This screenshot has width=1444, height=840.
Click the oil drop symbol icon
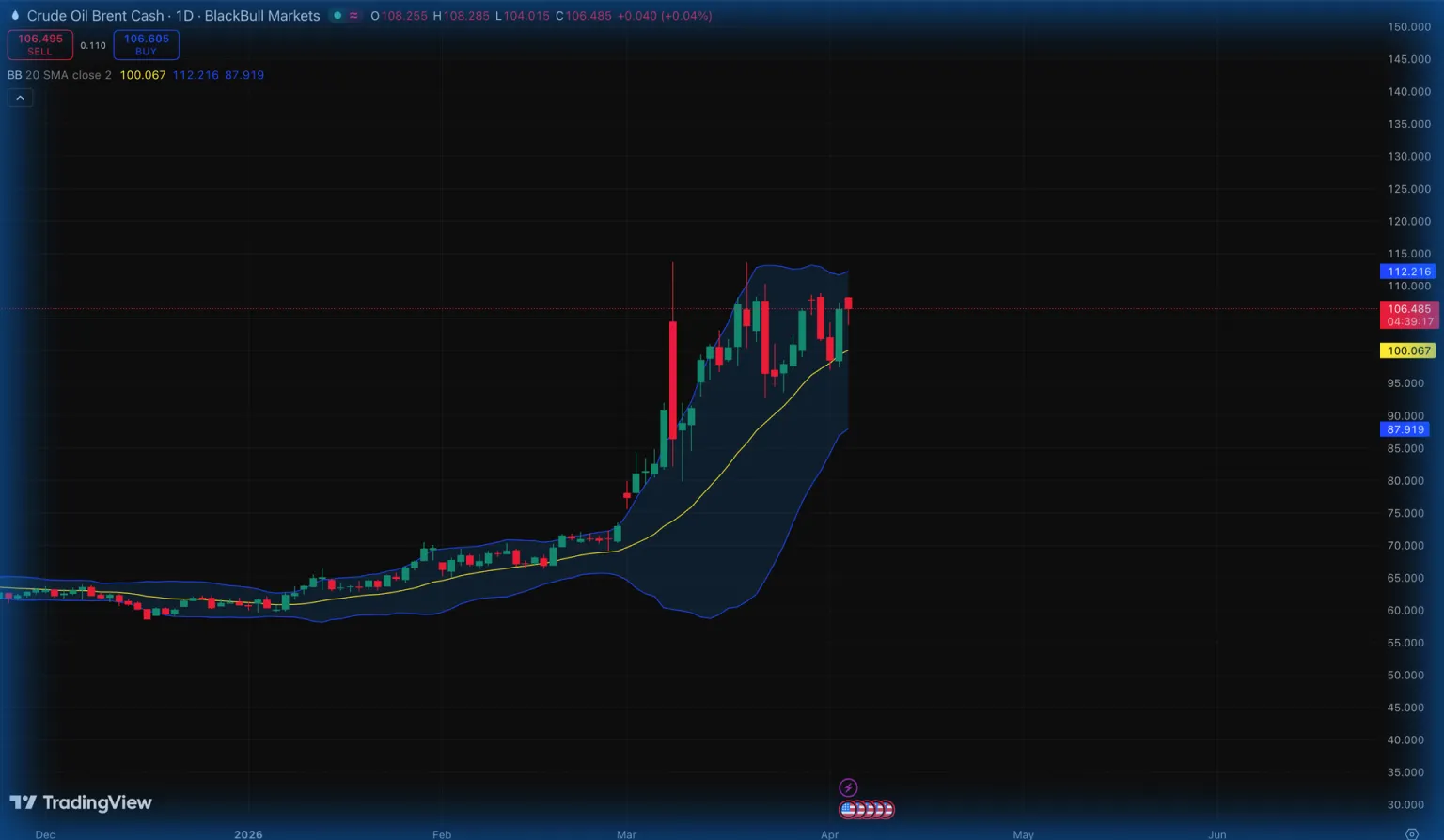click(15, 16)
